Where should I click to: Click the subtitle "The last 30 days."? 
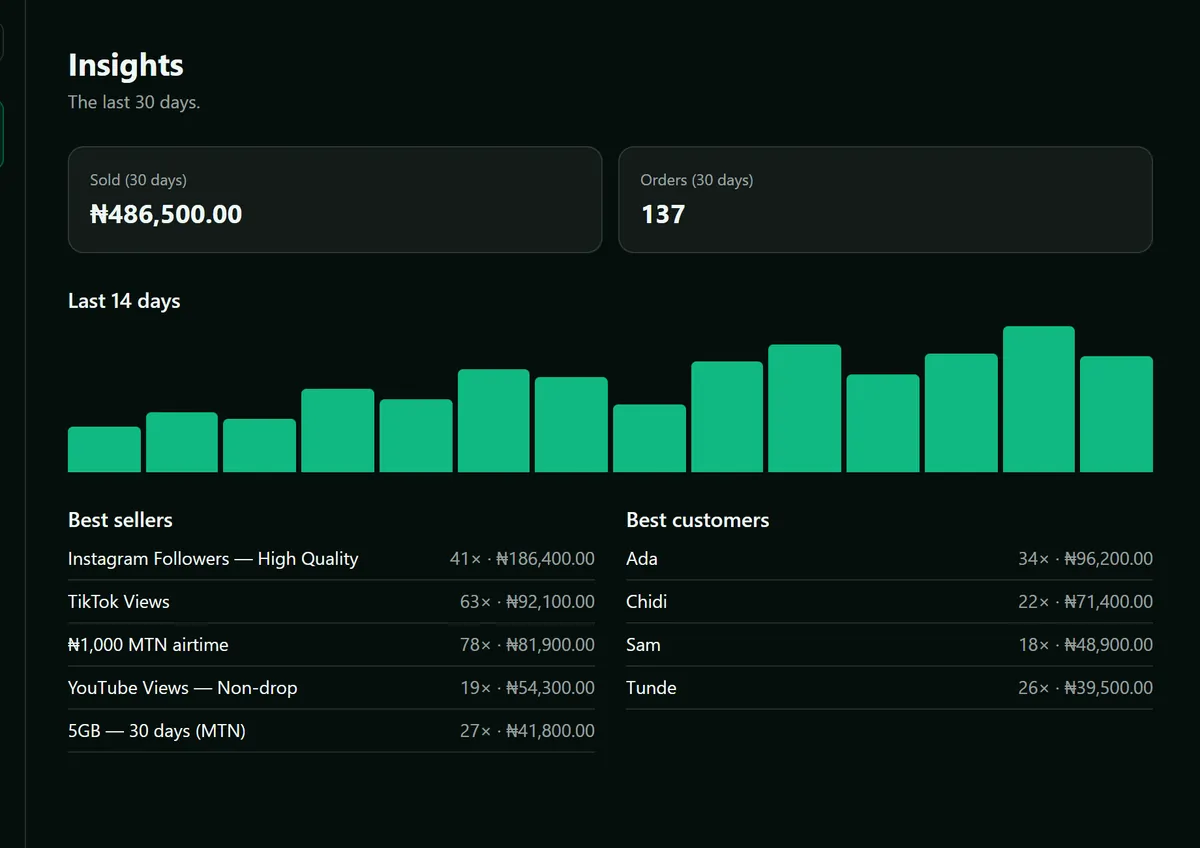[x=134, y=102]
